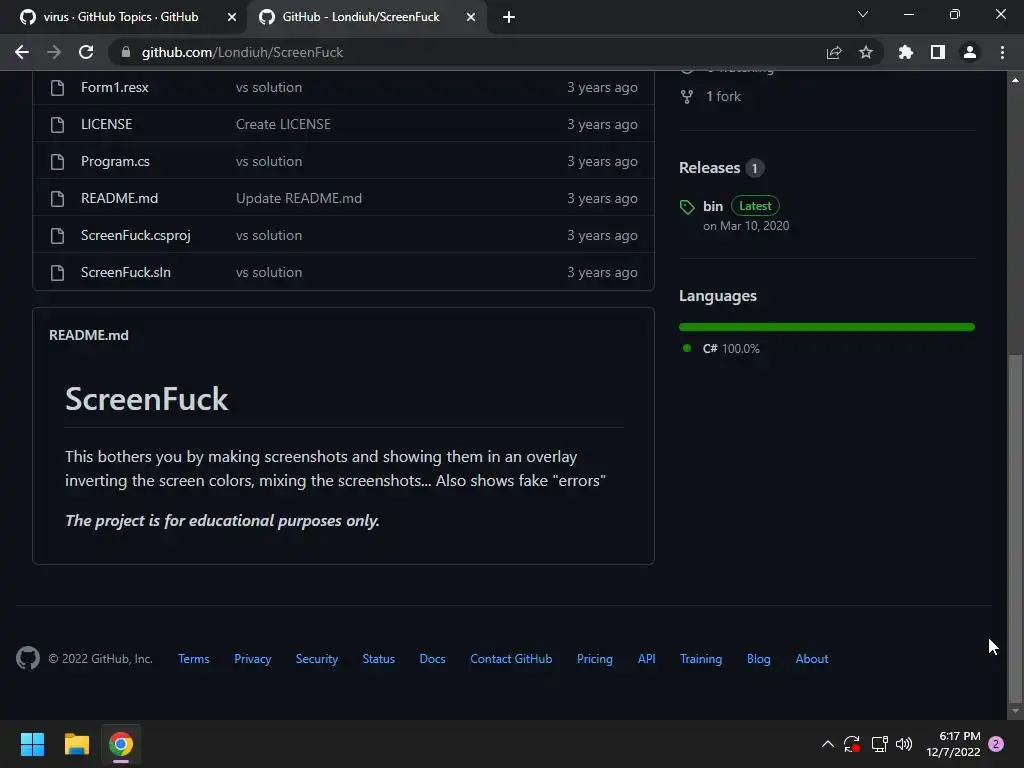The image size is (1024, 768).
Task: Open the About footer link
Action: tap(812, 659)
